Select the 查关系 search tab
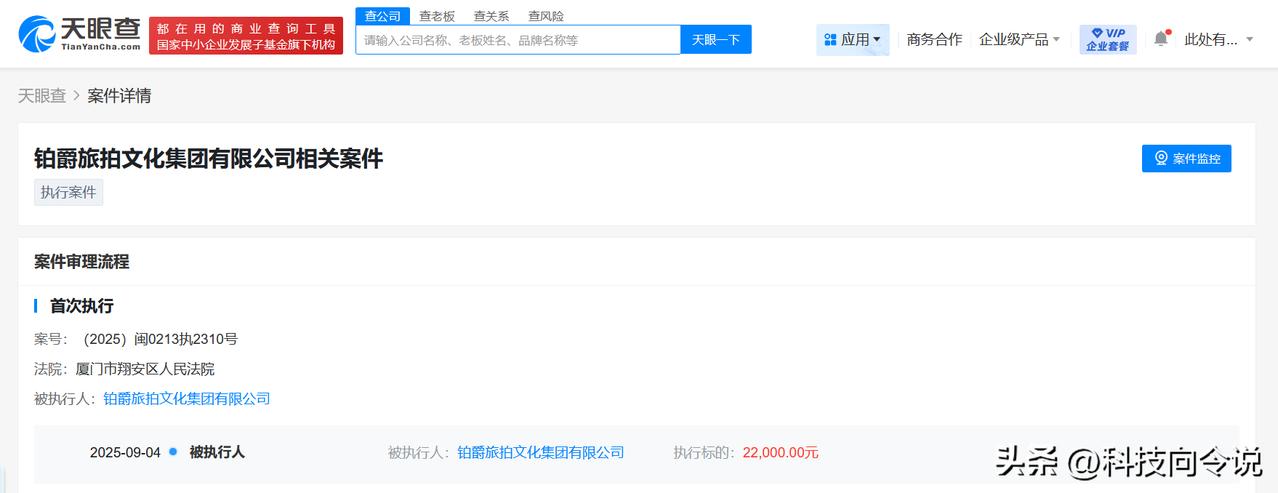 tap(491, 16)
